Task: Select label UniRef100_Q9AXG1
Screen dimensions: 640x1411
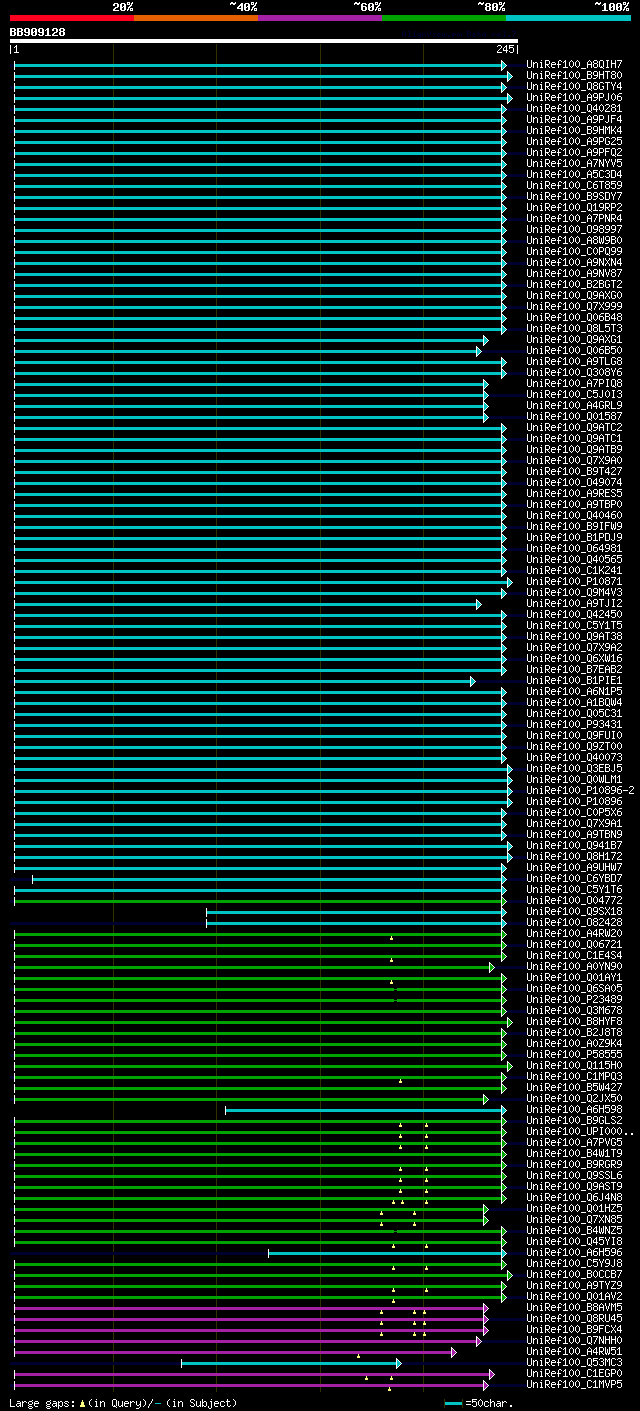Action: coord(574,339)
